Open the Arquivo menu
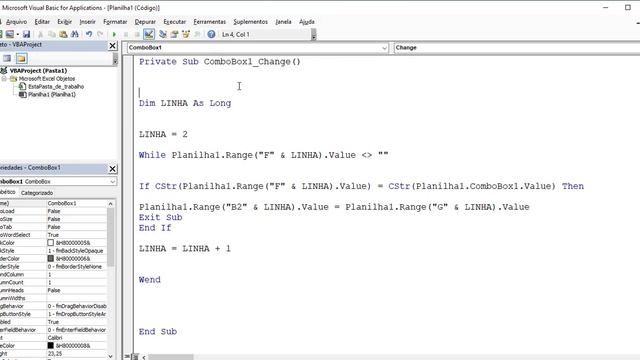This screenshot has width=640, height=360. coord(16,22)
